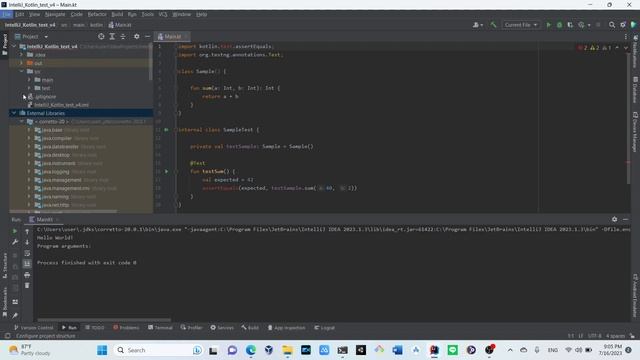This screenshot has width=640, height=360.
Task: Go to previous highlighted error arrow
Action: click(x=617, y=48)
